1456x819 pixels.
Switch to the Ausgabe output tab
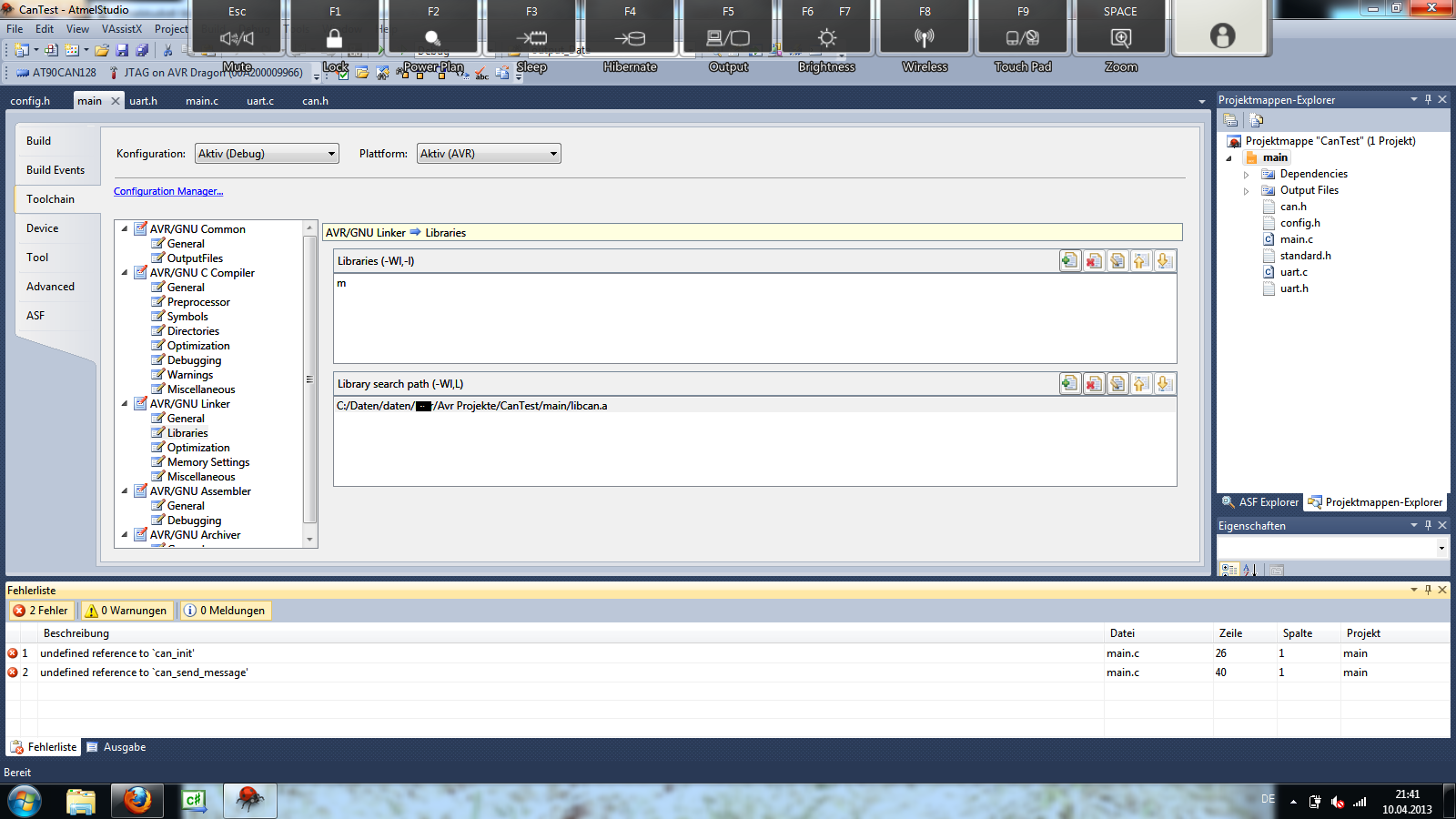click(x=116, y=747)
